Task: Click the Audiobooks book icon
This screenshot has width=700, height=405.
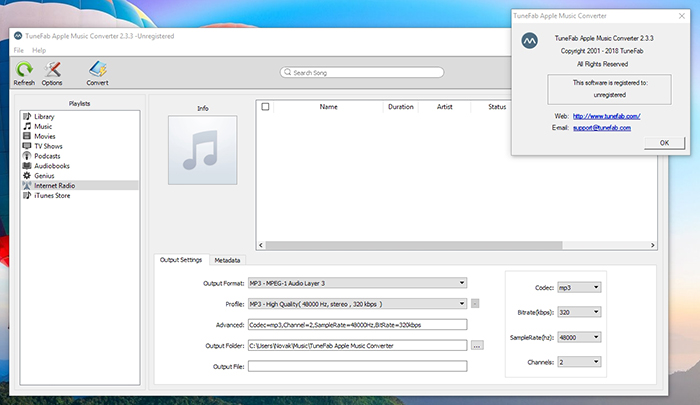Action: pos(27,166)
